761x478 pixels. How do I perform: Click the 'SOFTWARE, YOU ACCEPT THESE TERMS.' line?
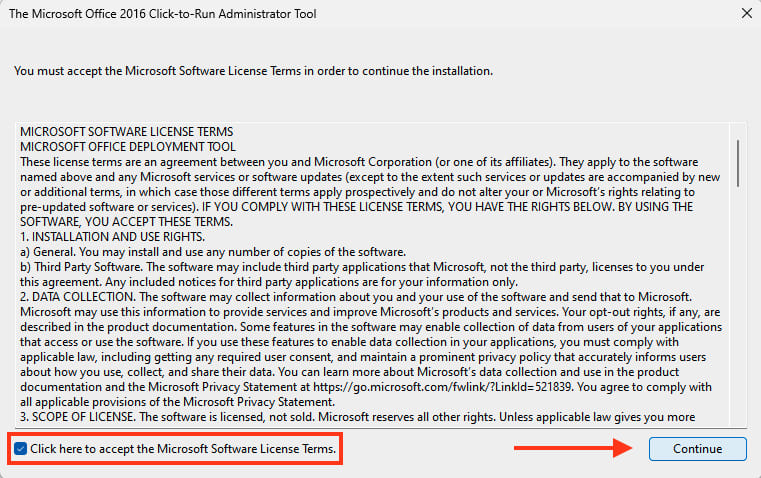pyautogui.click(x=127, y=222)
